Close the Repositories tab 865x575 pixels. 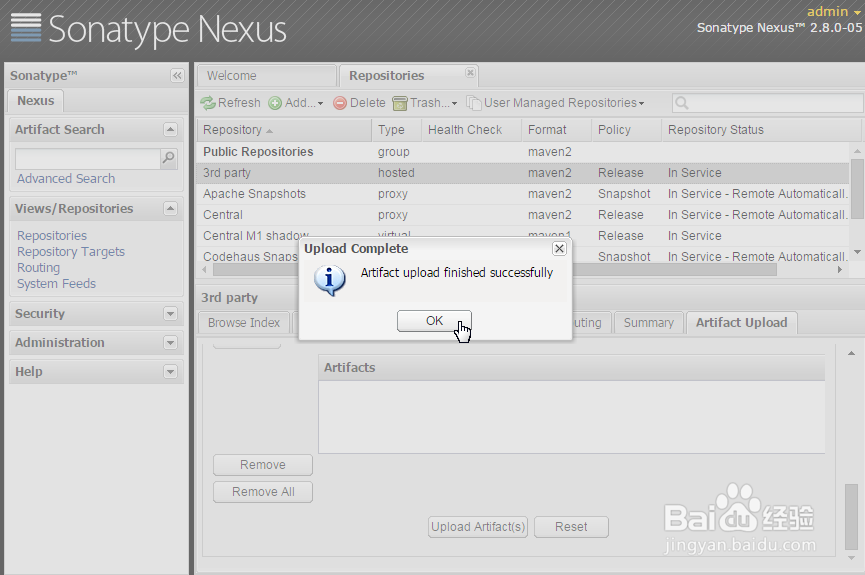(470, 72)
